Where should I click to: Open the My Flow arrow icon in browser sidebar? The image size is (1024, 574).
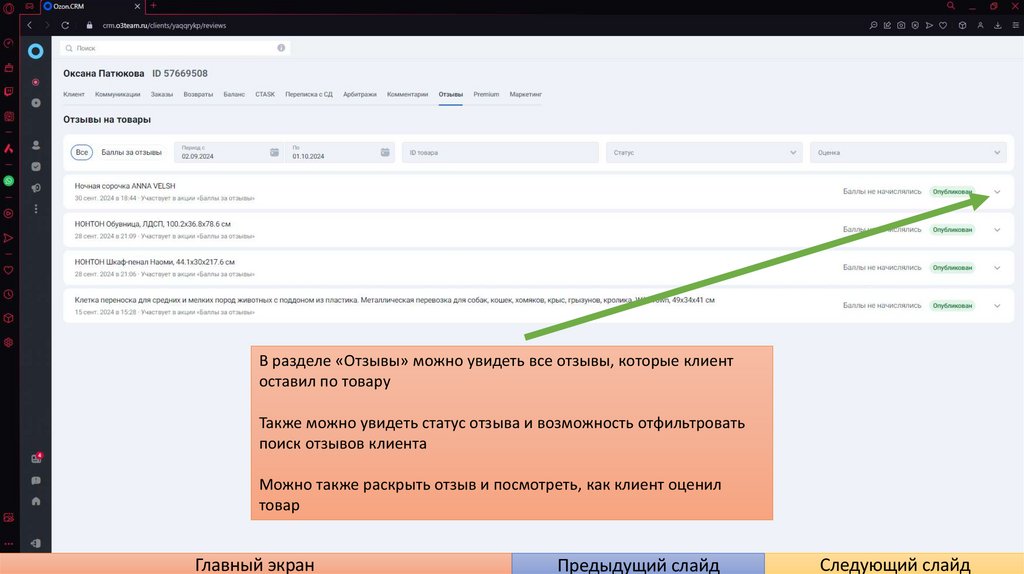coord(8,238)
